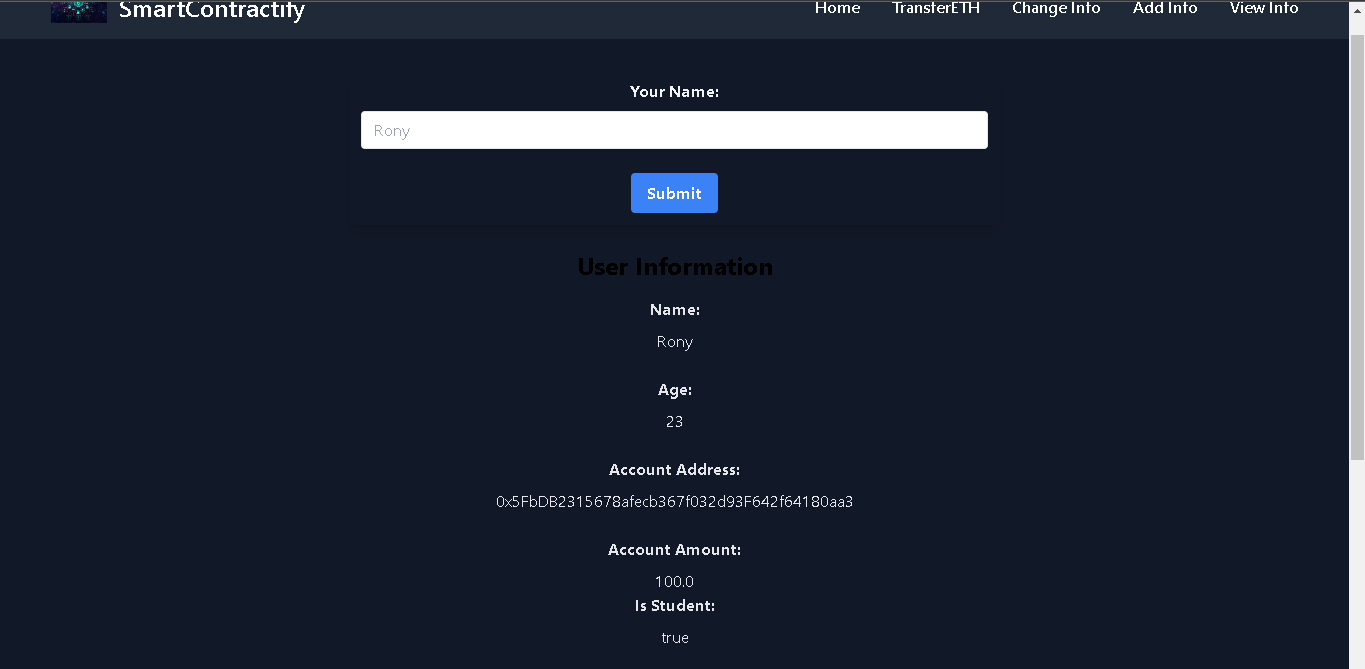Screen dimensions: 1365x669
Task: Open the TransferETH page
Action: coord(936,8)
